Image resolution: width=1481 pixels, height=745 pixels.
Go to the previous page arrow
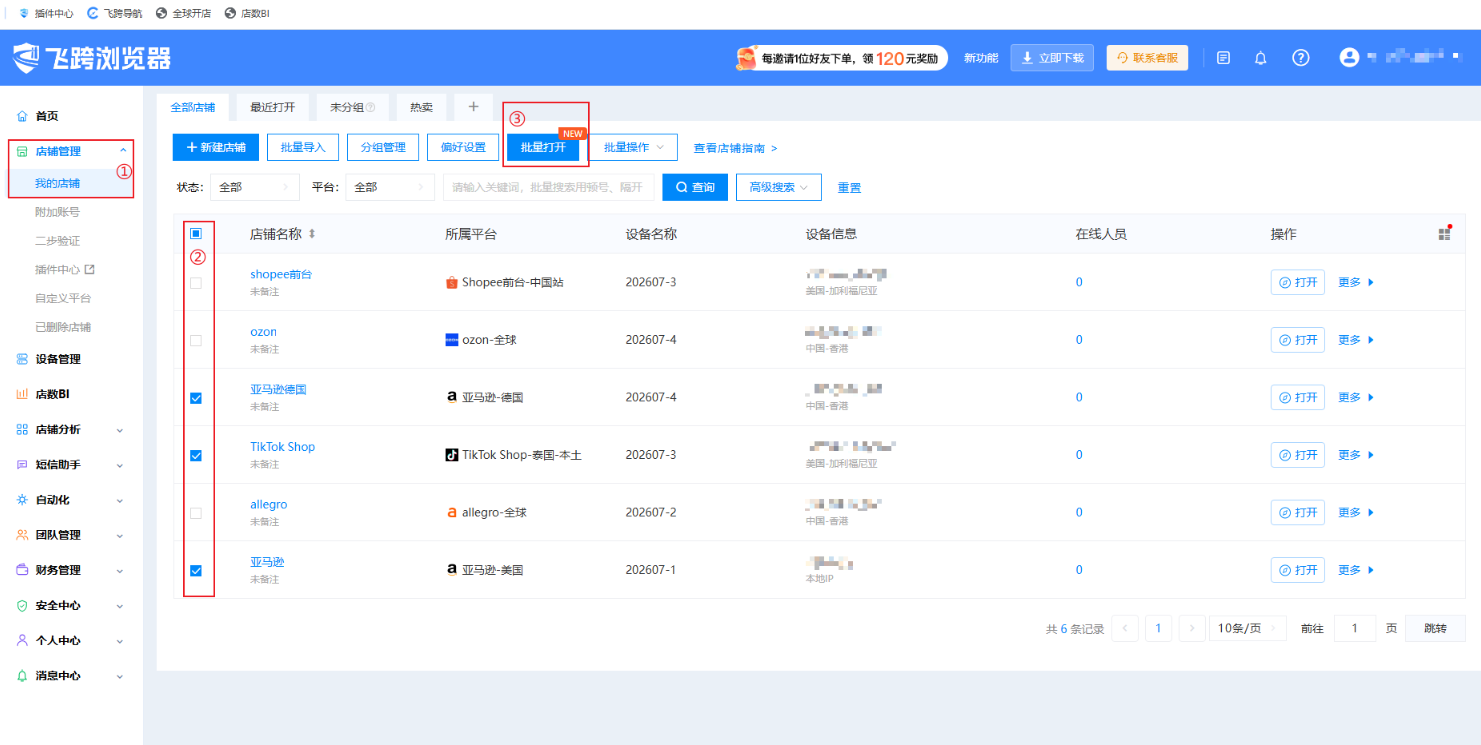(x=1125, y=629)
